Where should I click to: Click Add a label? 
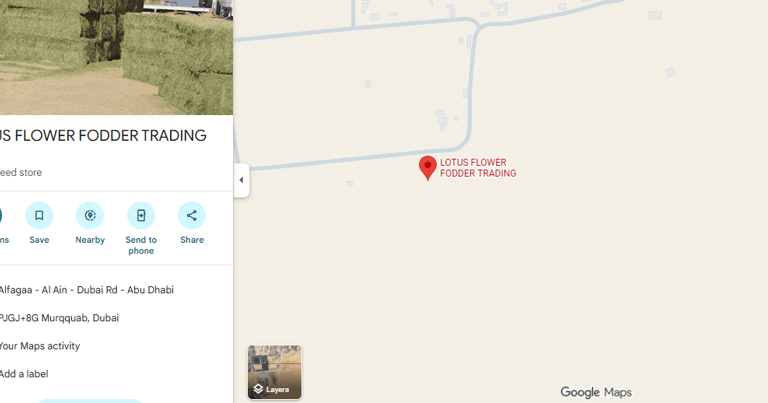(24, 374)
